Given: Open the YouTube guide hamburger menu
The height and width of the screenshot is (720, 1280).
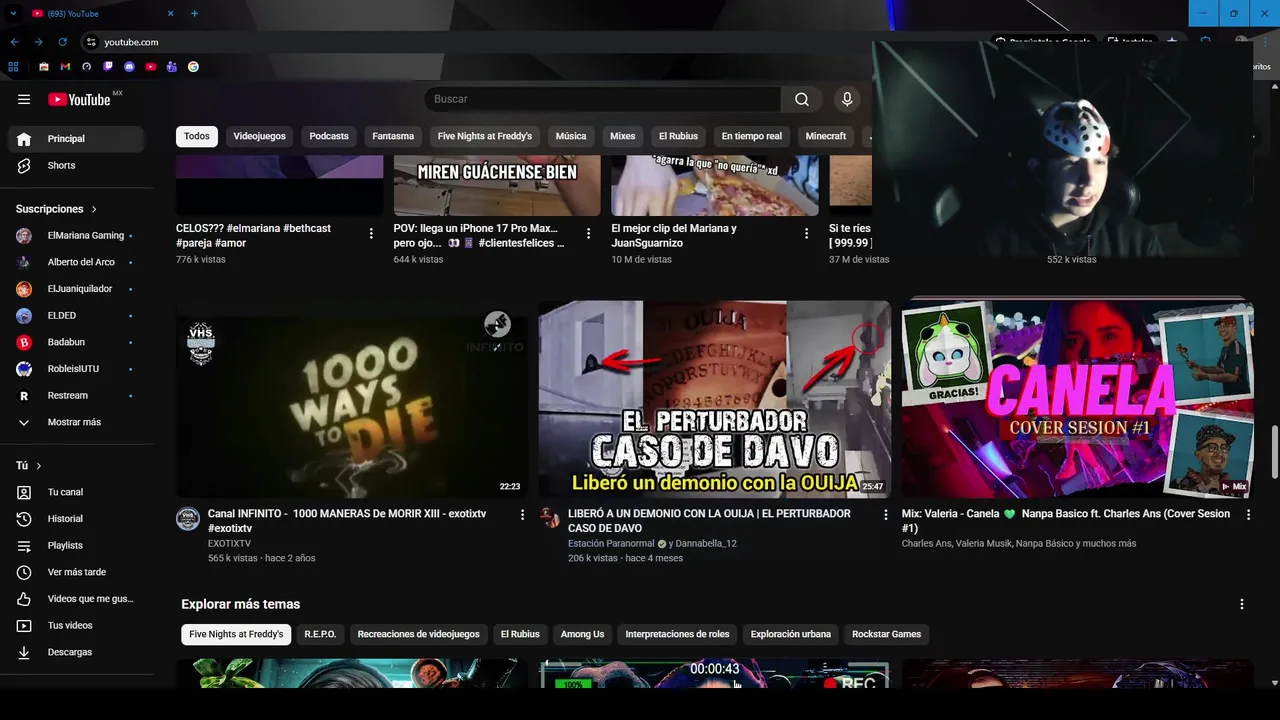Looking at the screenshot, I should (24, 99).
